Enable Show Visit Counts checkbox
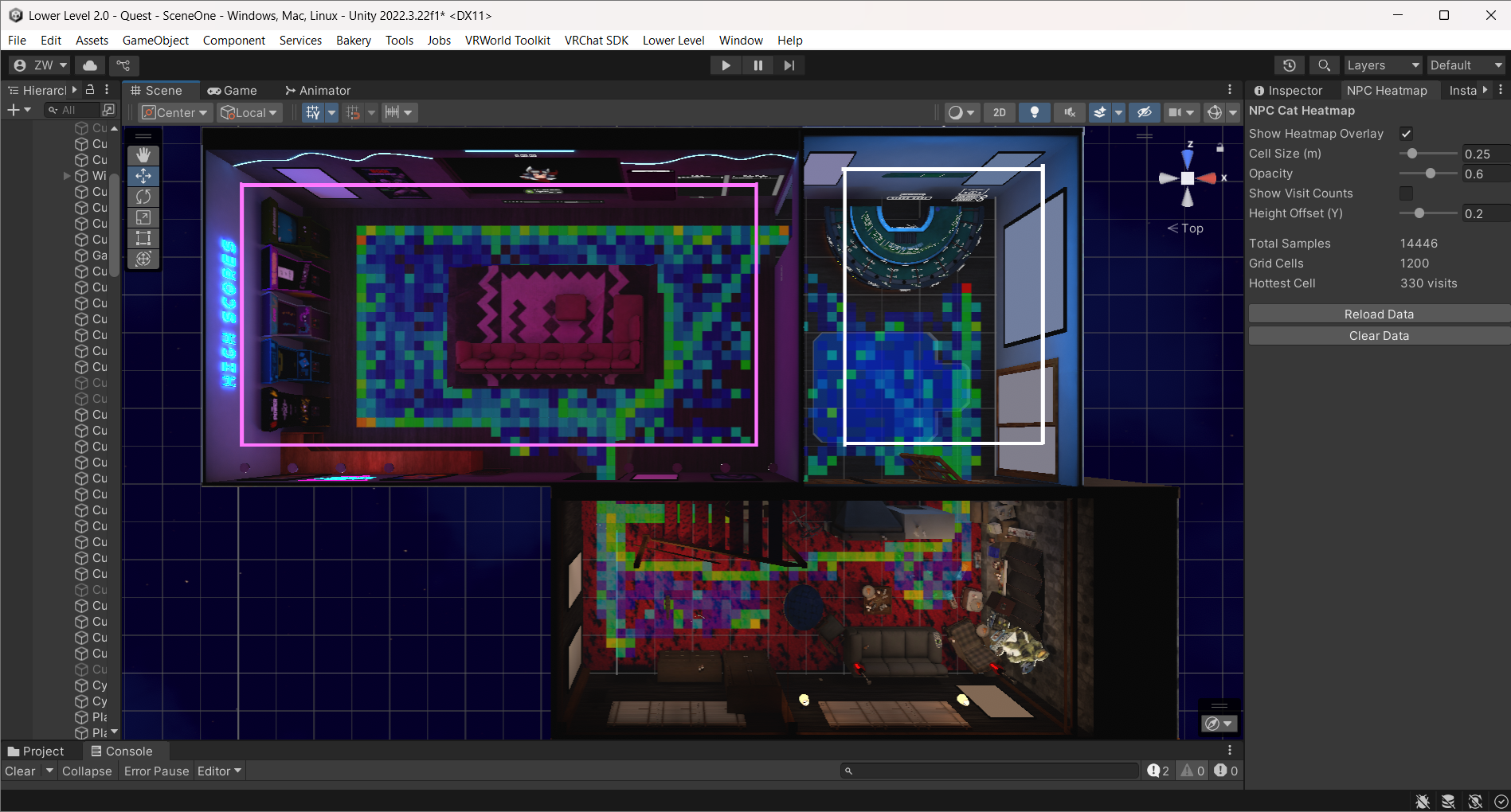The height and width of the screenshot is (812, 1511). click(x=1406, y=193)
